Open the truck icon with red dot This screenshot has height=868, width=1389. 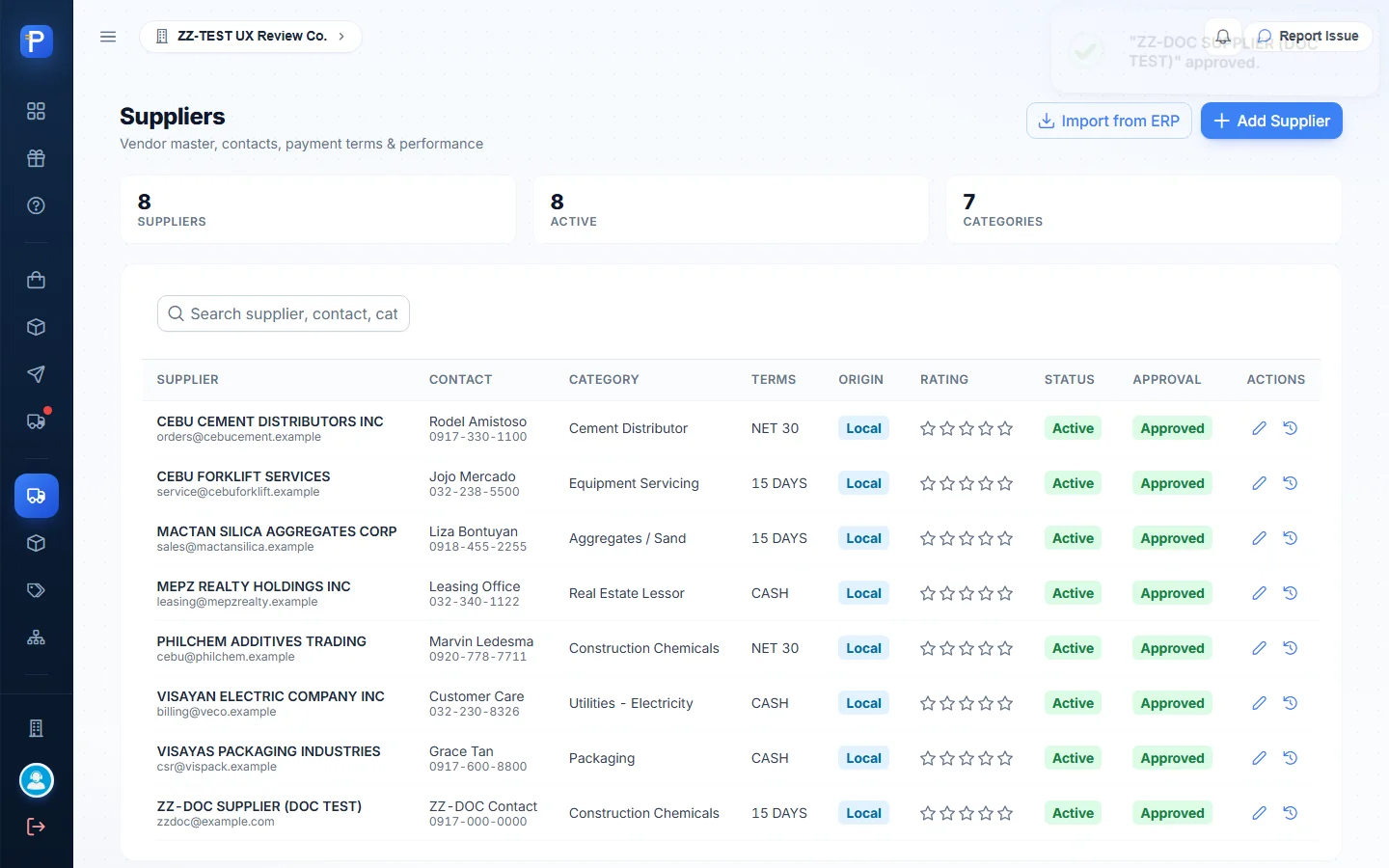point(37,421)
